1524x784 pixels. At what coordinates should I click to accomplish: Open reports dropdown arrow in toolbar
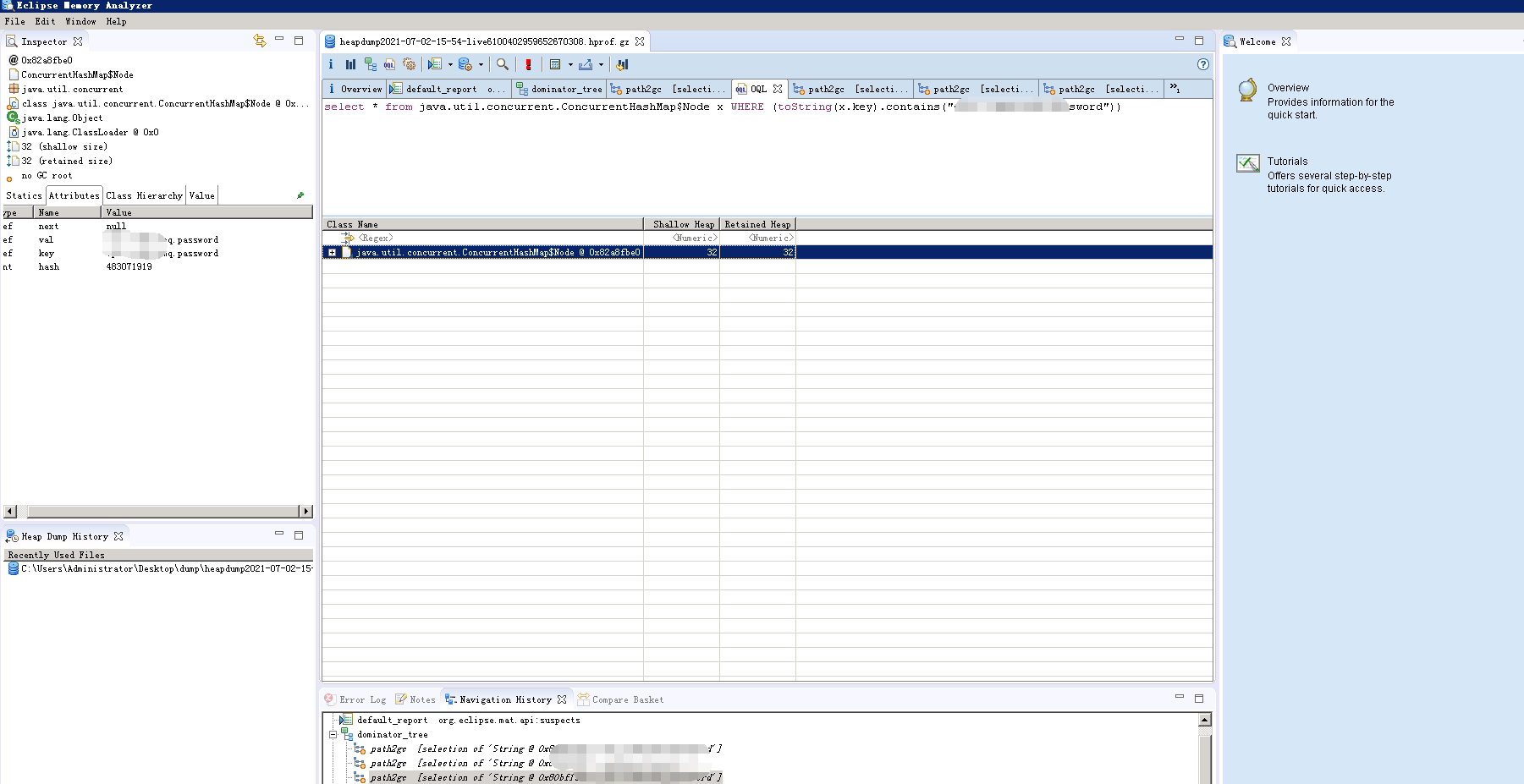click(450, 64)
